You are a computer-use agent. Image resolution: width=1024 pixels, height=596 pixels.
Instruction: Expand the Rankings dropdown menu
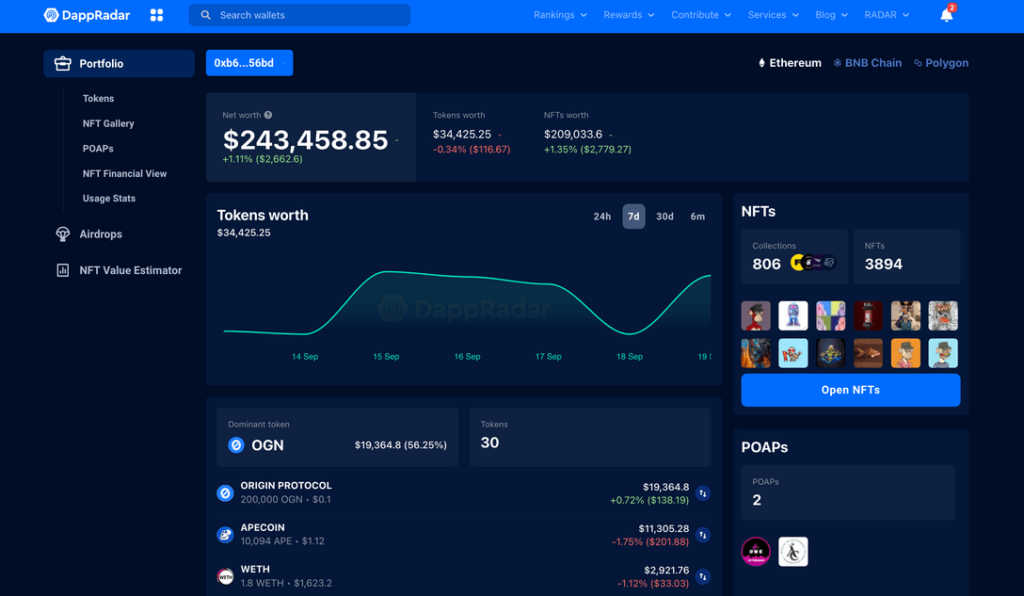tap(560, 15)
